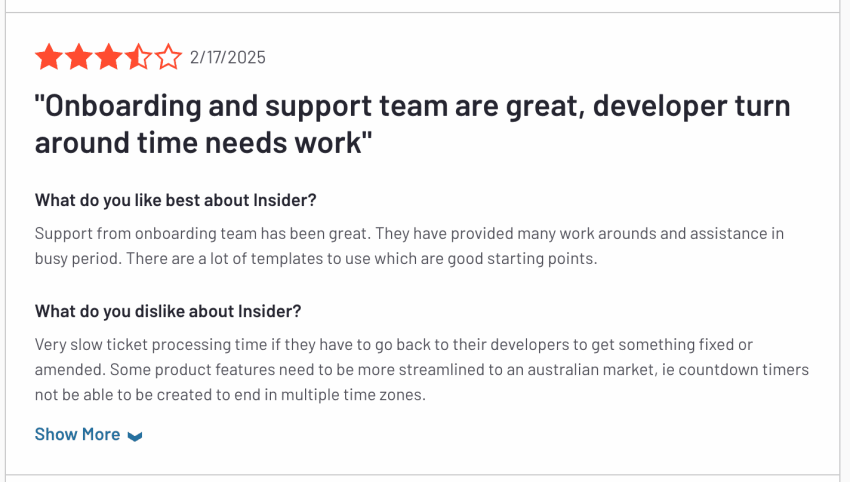Click the second title line "around time needs work"

[x=204, y=143]
